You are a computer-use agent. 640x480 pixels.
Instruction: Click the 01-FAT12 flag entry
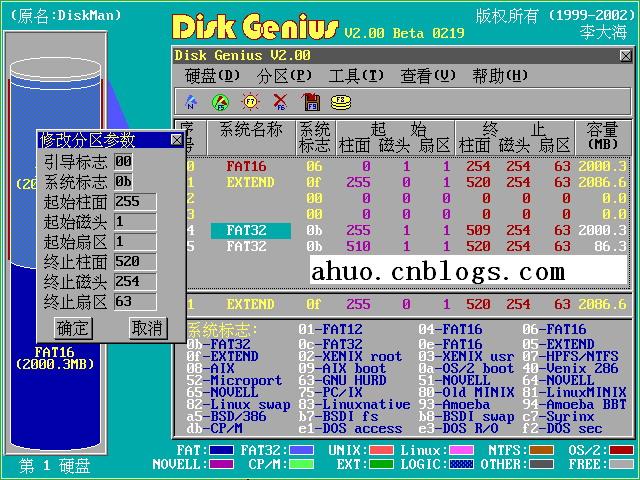[330, 329]
